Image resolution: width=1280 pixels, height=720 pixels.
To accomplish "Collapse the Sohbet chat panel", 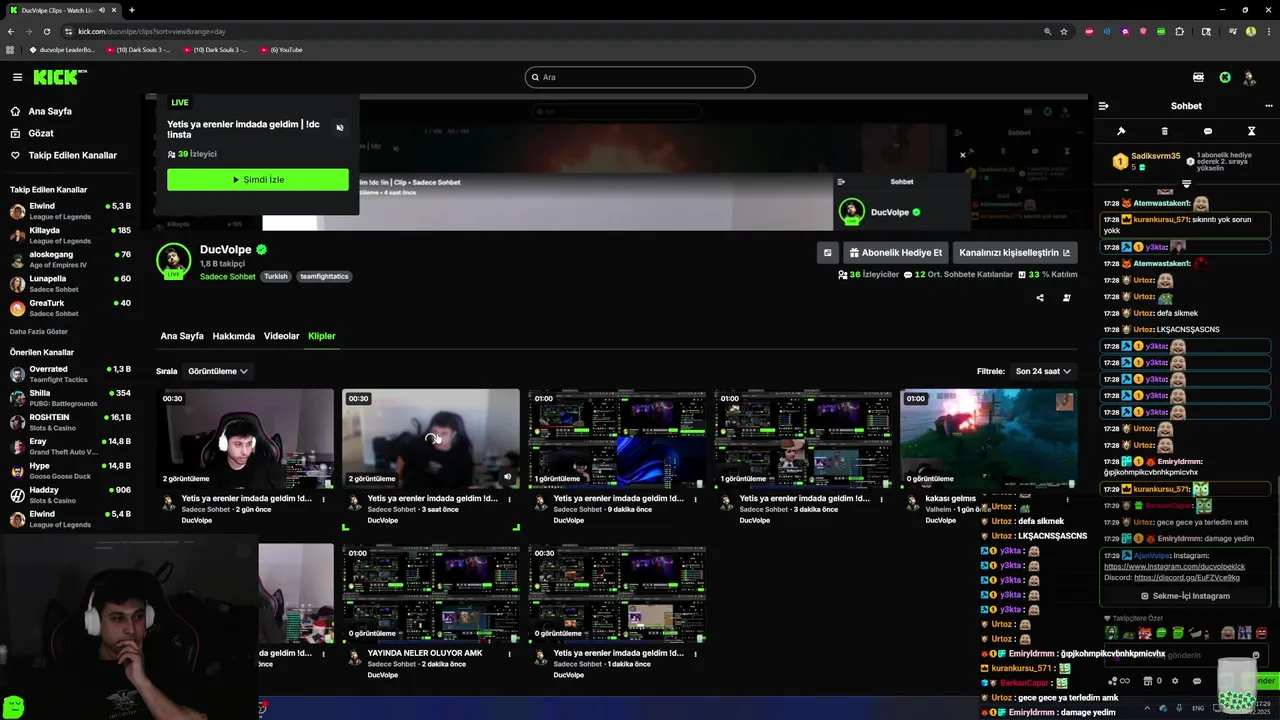I will coord(1103,106).
